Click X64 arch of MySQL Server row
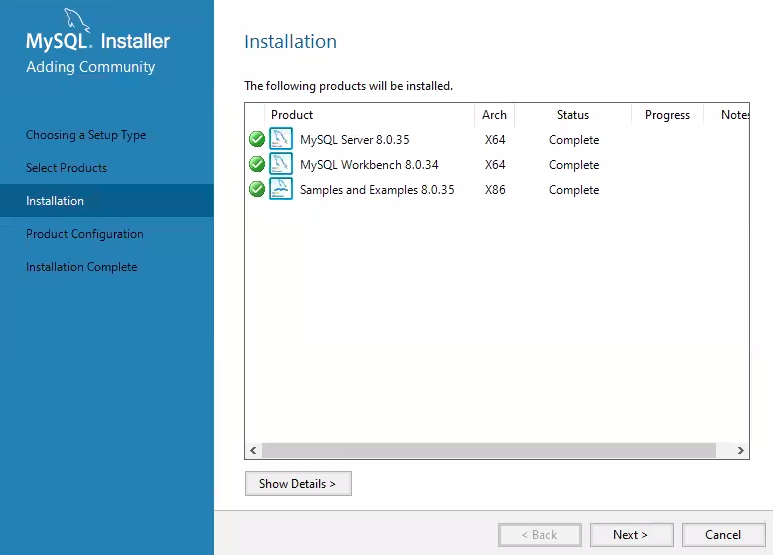 click(495, 139)
